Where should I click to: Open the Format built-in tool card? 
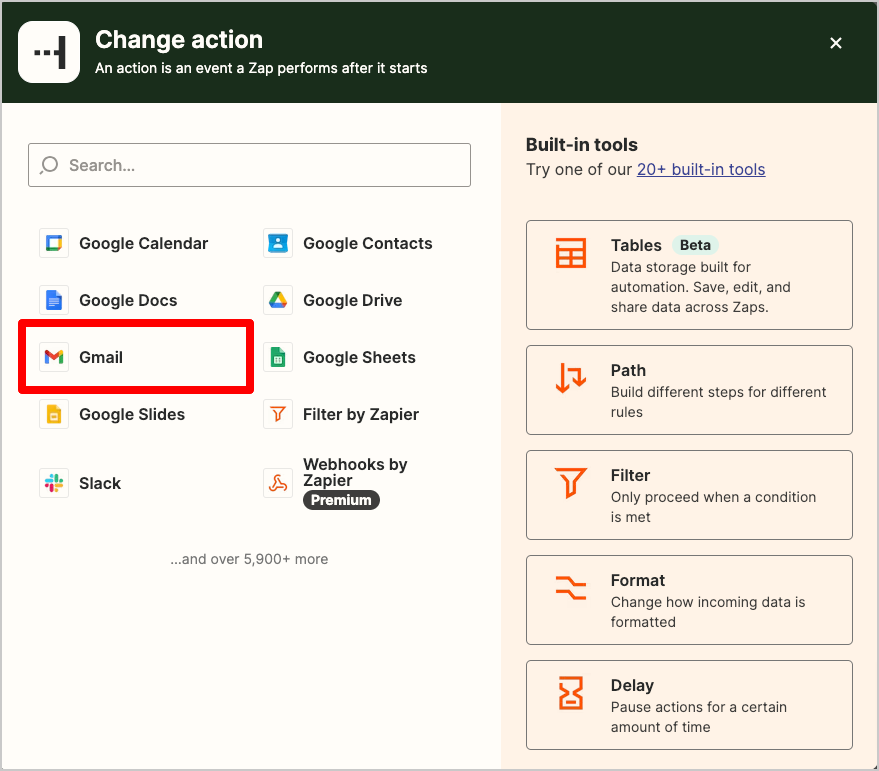tap(689, 600)
